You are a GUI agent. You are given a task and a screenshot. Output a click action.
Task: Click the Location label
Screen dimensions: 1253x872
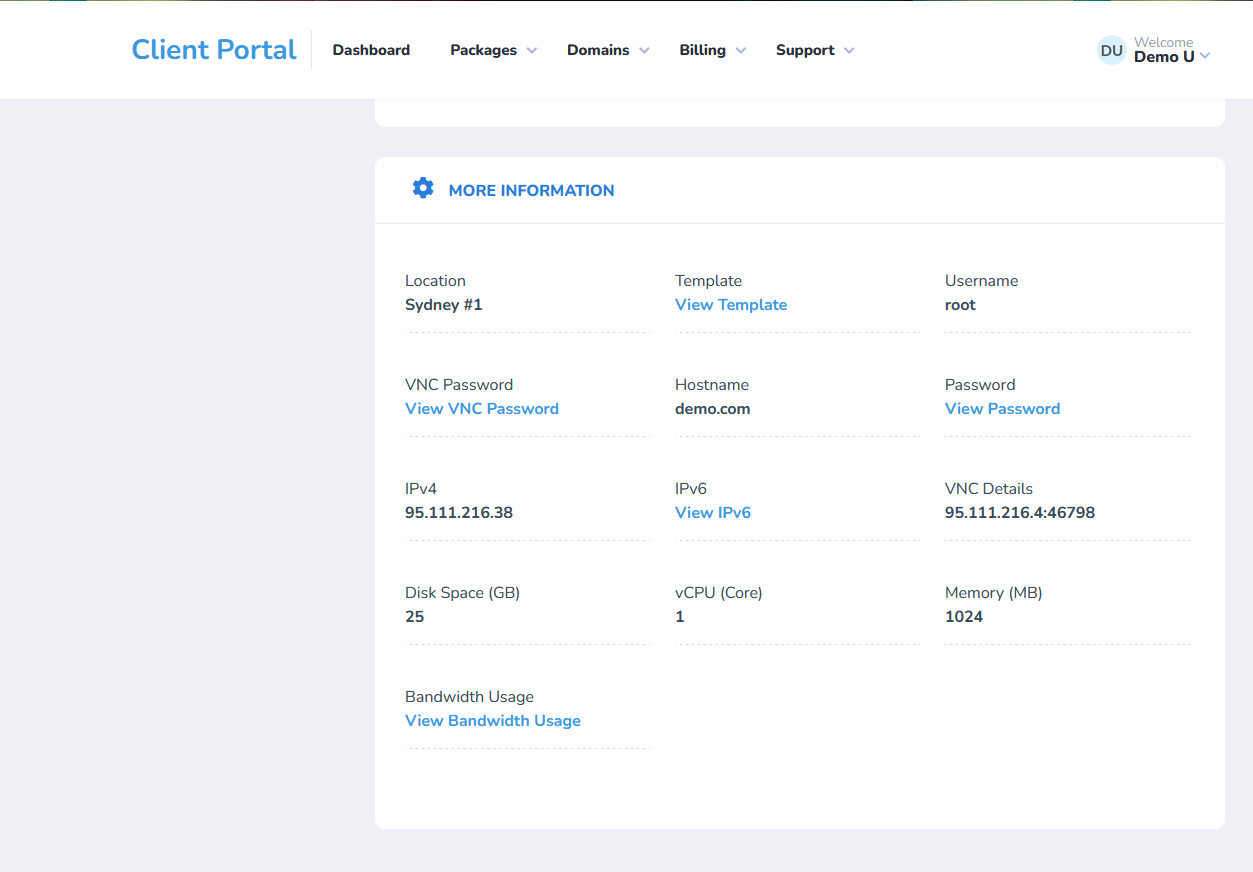click(435, 281)
